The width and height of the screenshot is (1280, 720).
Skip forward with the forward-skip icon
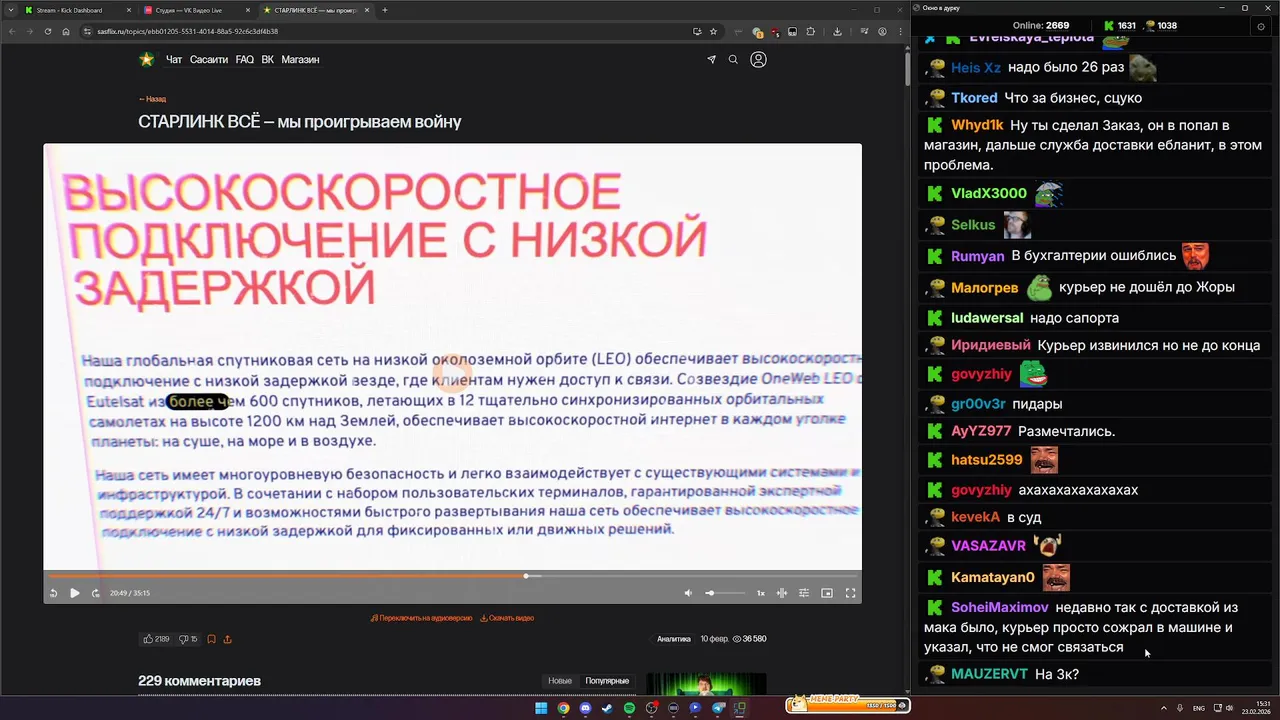click(95, 593)
